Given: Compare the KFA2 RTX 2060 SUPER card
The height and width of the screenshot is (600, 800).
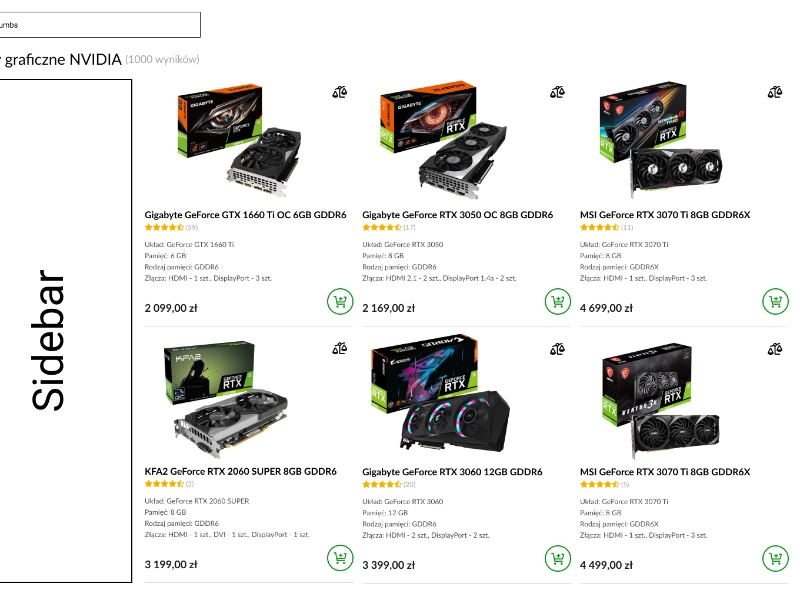Looking at the screenshot, I should [x=339, y=349].
